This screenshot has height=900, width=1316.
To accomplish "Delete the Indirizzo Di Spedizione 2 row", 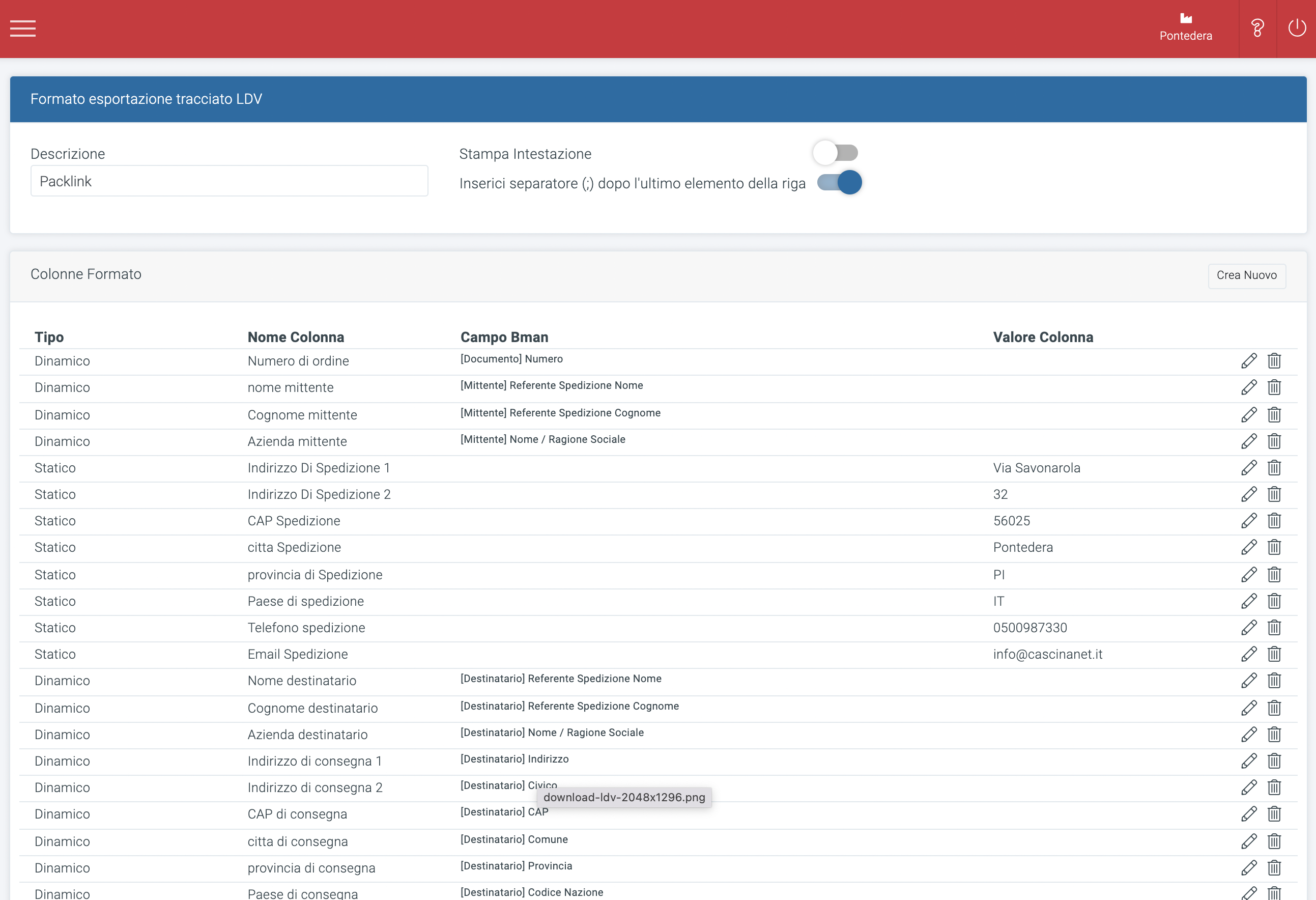I will [1274, 494].
